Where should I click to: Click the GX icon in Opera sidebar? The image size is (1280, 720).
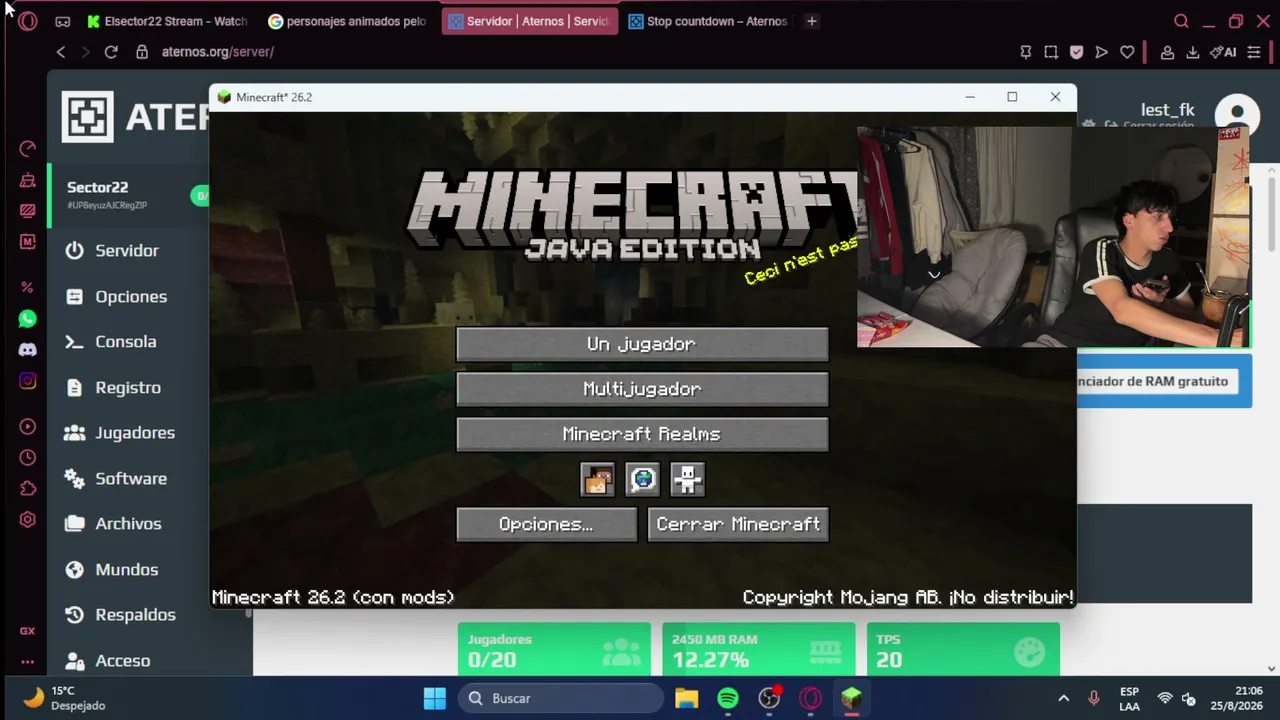tap(28, 631)
